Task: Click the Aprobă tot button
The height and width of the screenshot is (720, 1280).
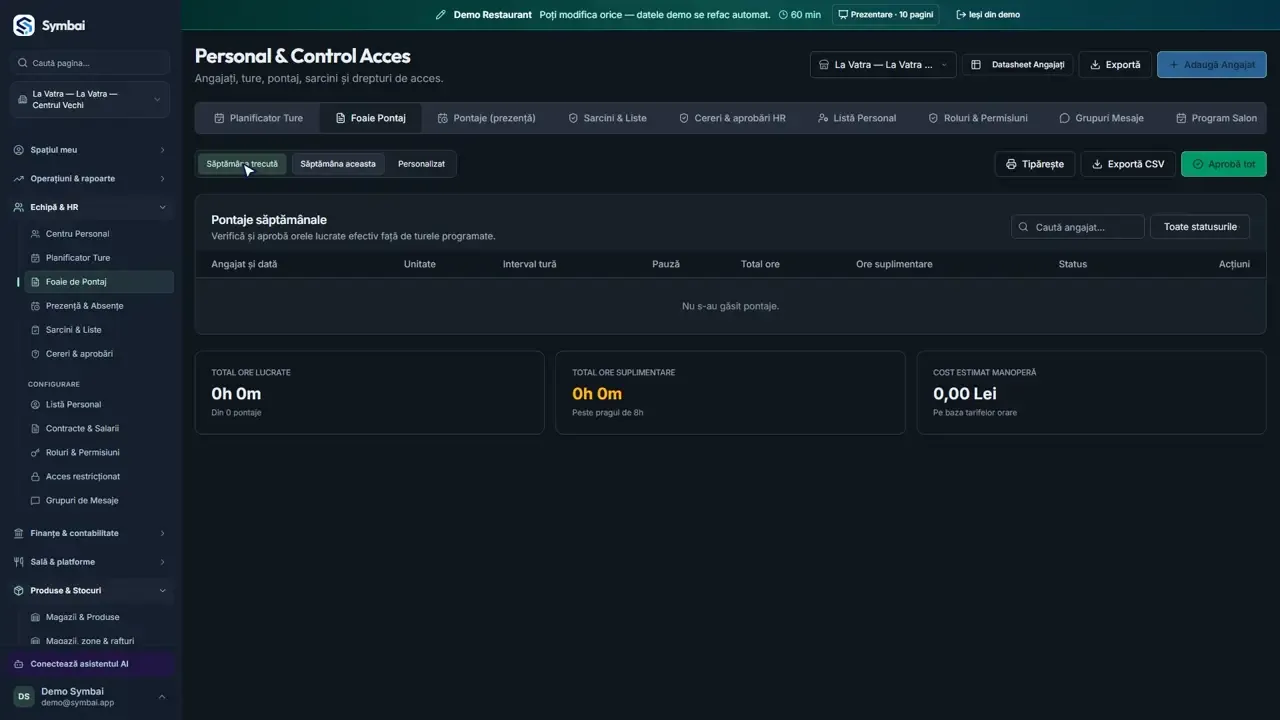Action: click(1224, 164)
